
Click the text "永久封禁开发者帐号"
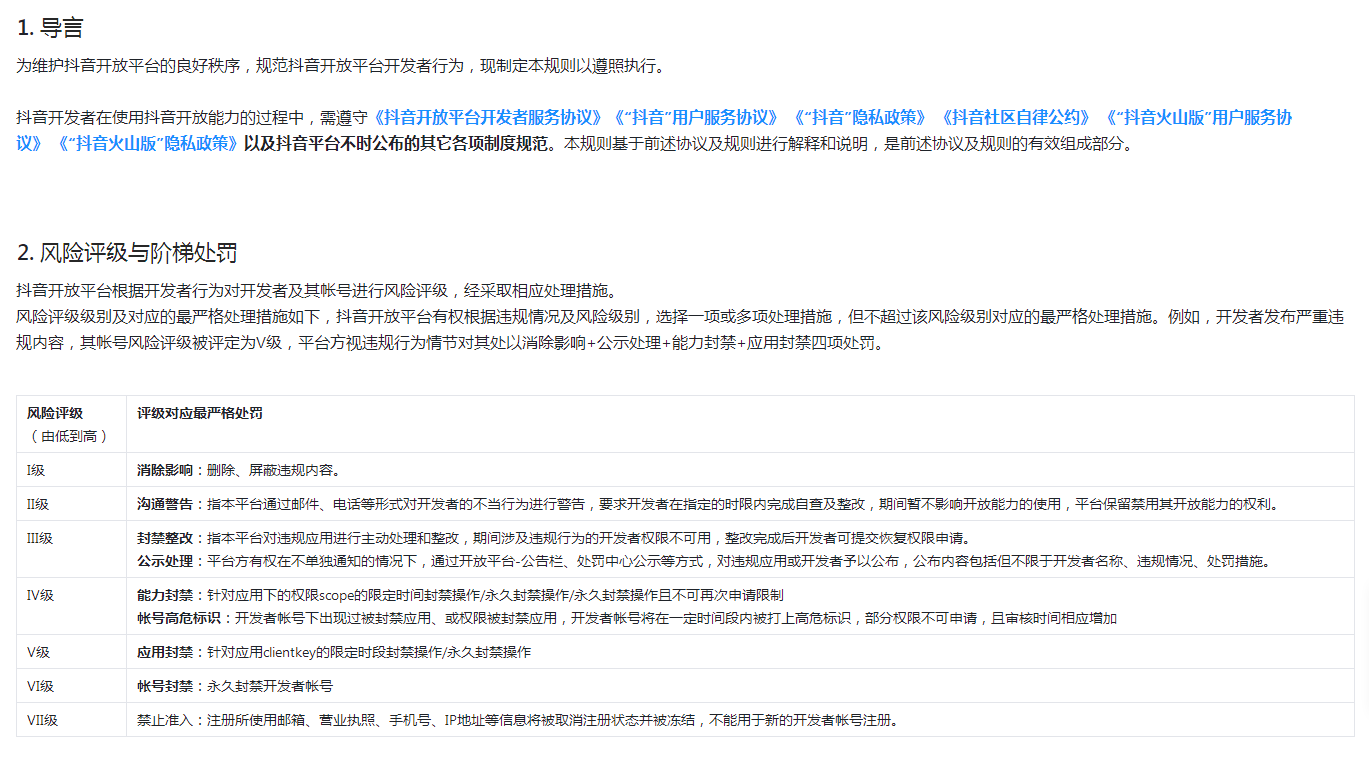[270, 686]
